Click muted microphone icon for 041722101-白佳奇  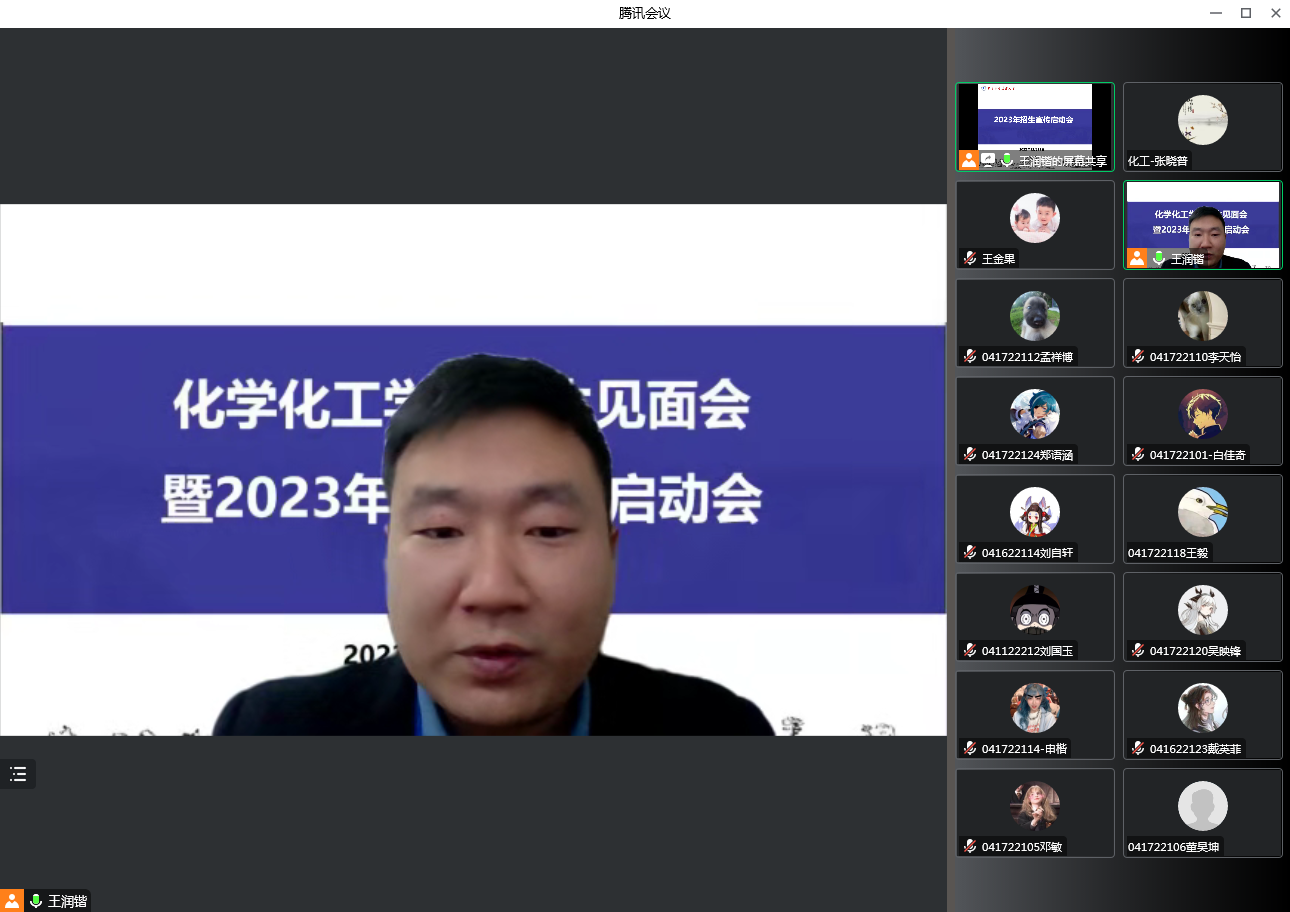(1137, 454)
